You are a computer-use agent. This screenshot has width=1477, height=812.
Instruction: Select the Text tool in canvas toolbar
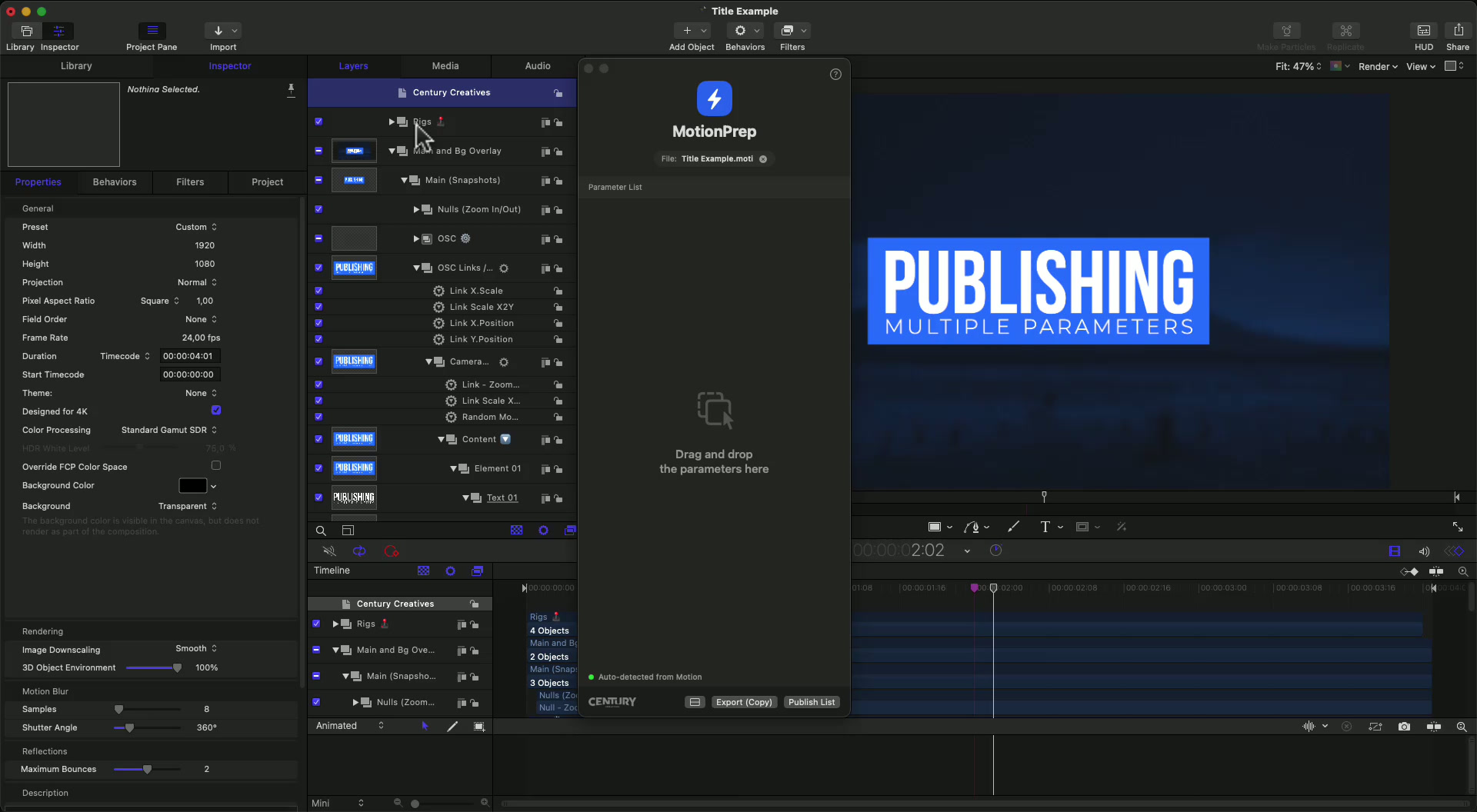[x=1045, y=527]
